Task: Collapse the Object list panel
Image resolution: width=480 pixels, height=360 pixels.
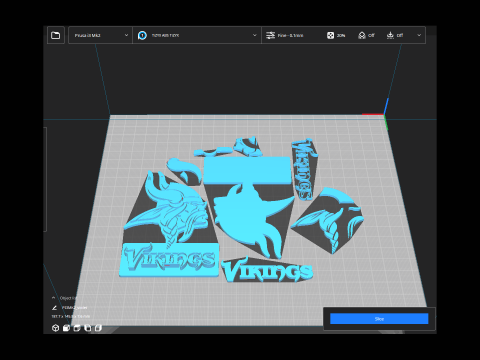Action: (53, 298)
